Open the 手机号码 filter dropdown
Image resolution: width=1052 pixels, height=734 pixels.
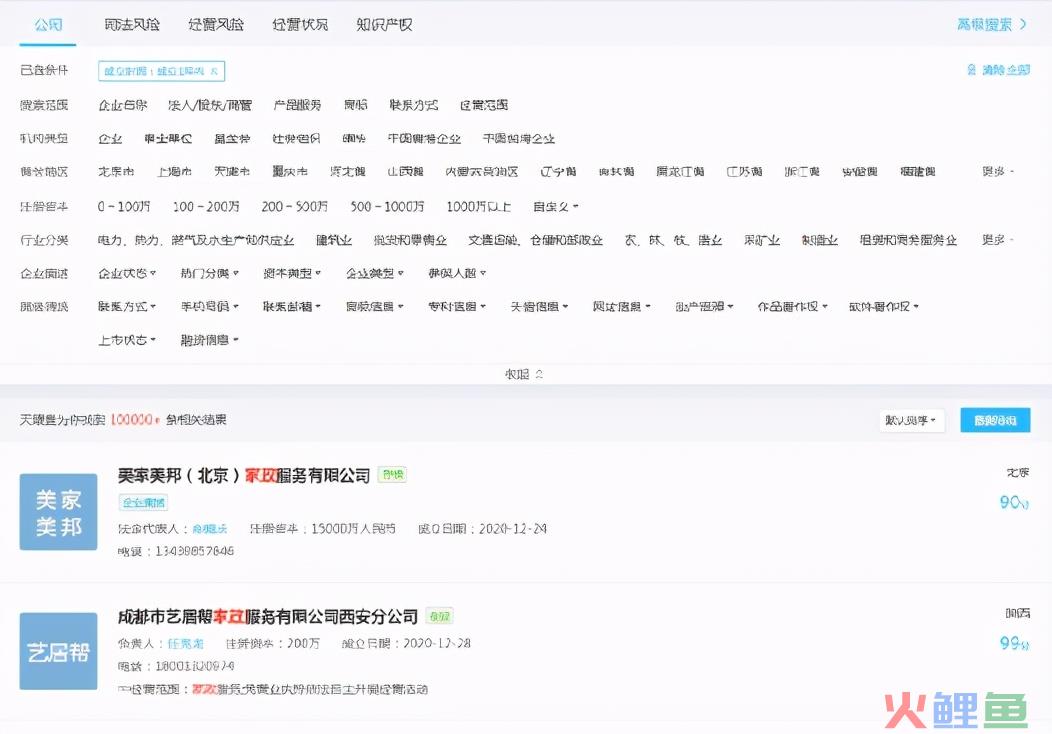tap(209, 307)
